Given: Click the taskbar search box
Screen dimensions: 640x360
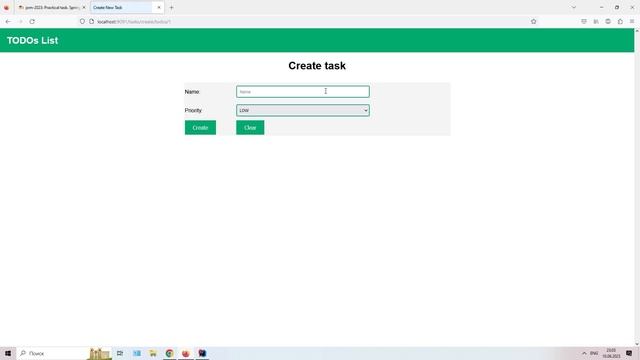Looking at the screenshot, I should pyautogui.click(x=63, y=353).
